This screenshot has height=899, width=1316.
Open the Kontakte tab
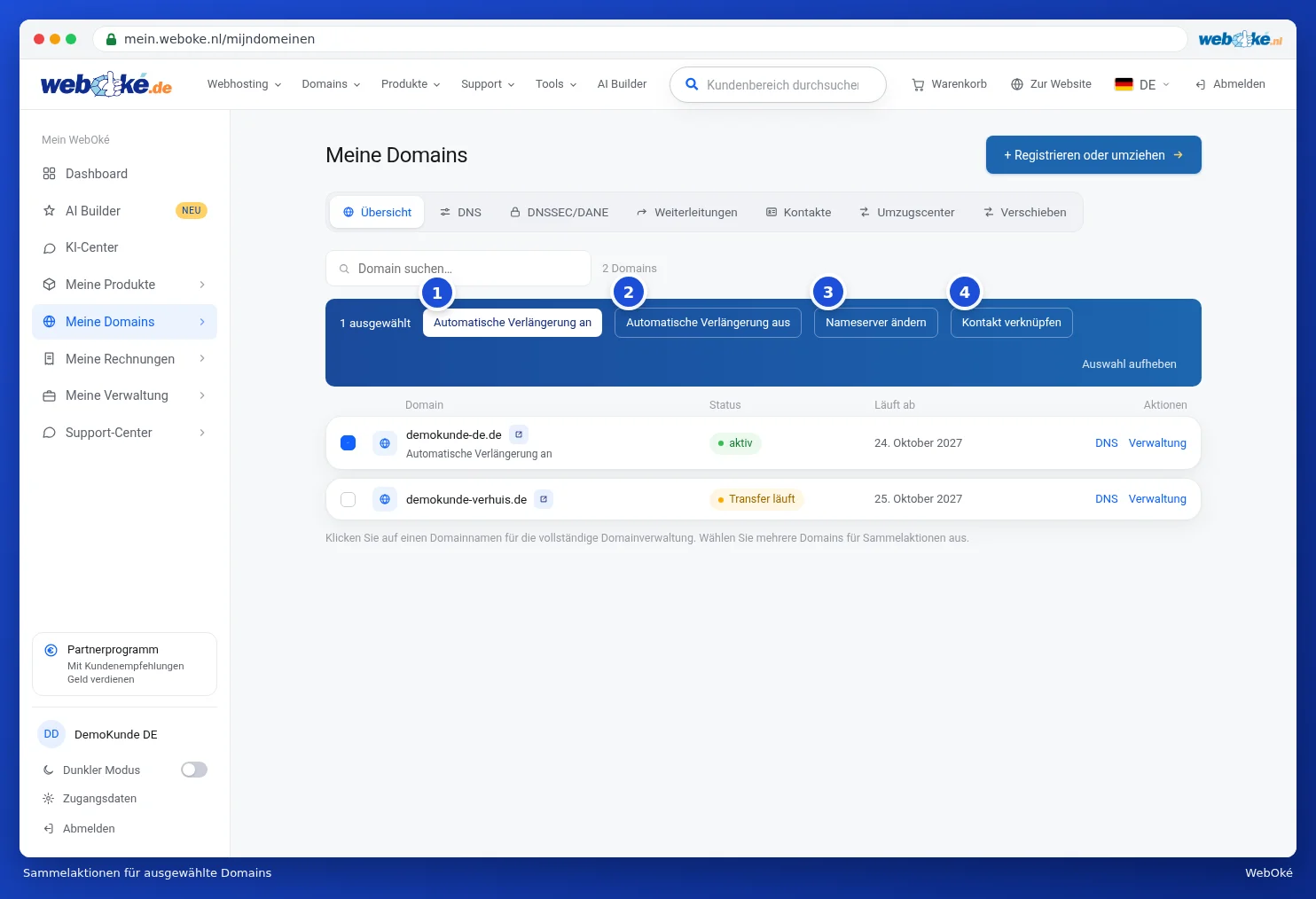click(799, 213)
